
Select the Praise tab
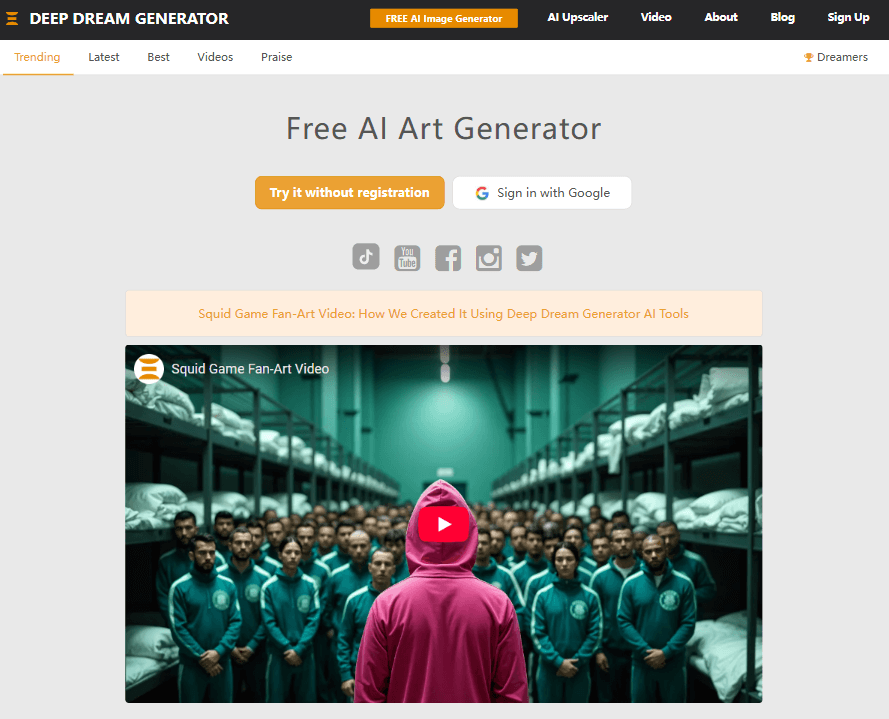[277, 57]
